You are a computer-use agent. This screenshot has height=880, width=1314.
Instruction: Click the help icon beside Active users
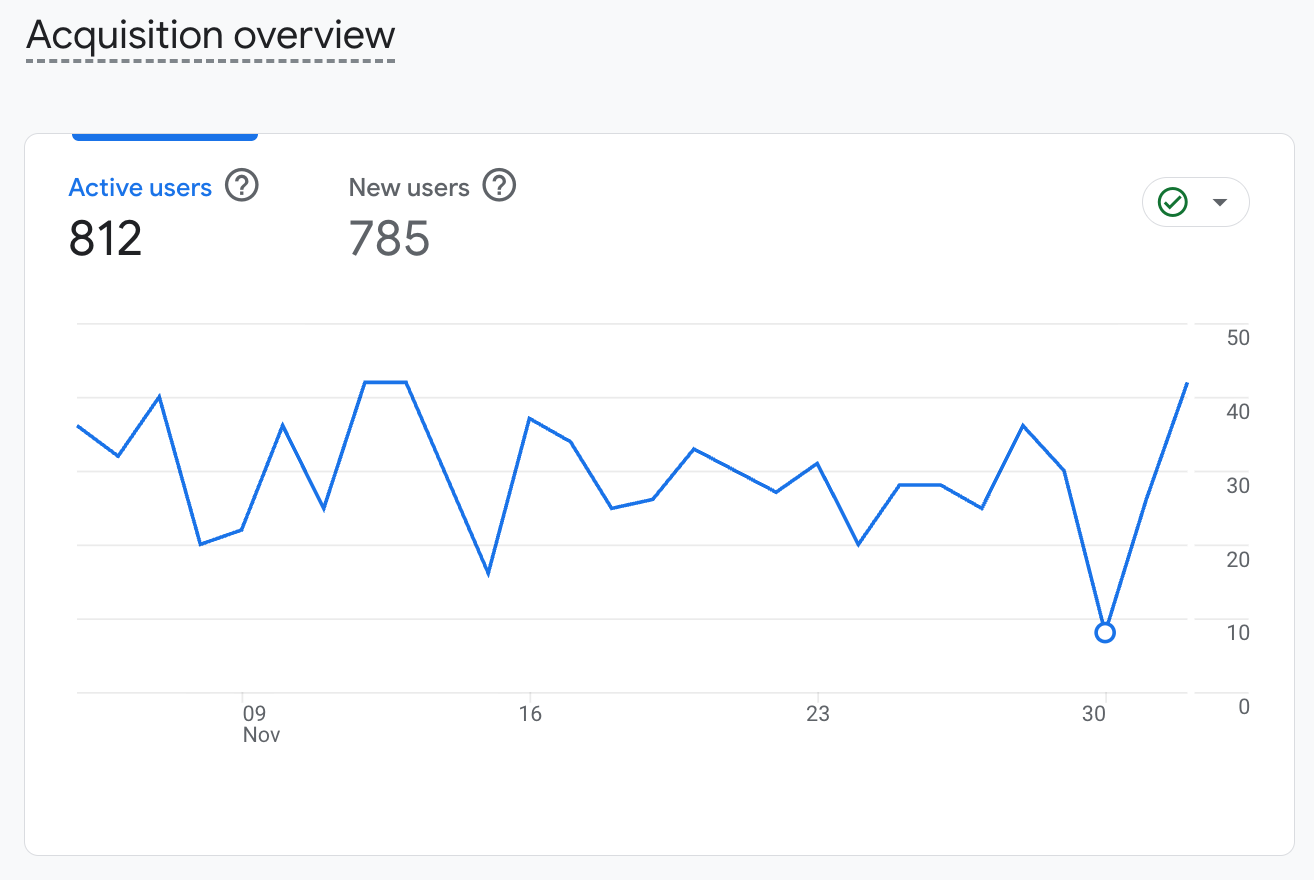[242, 186]
